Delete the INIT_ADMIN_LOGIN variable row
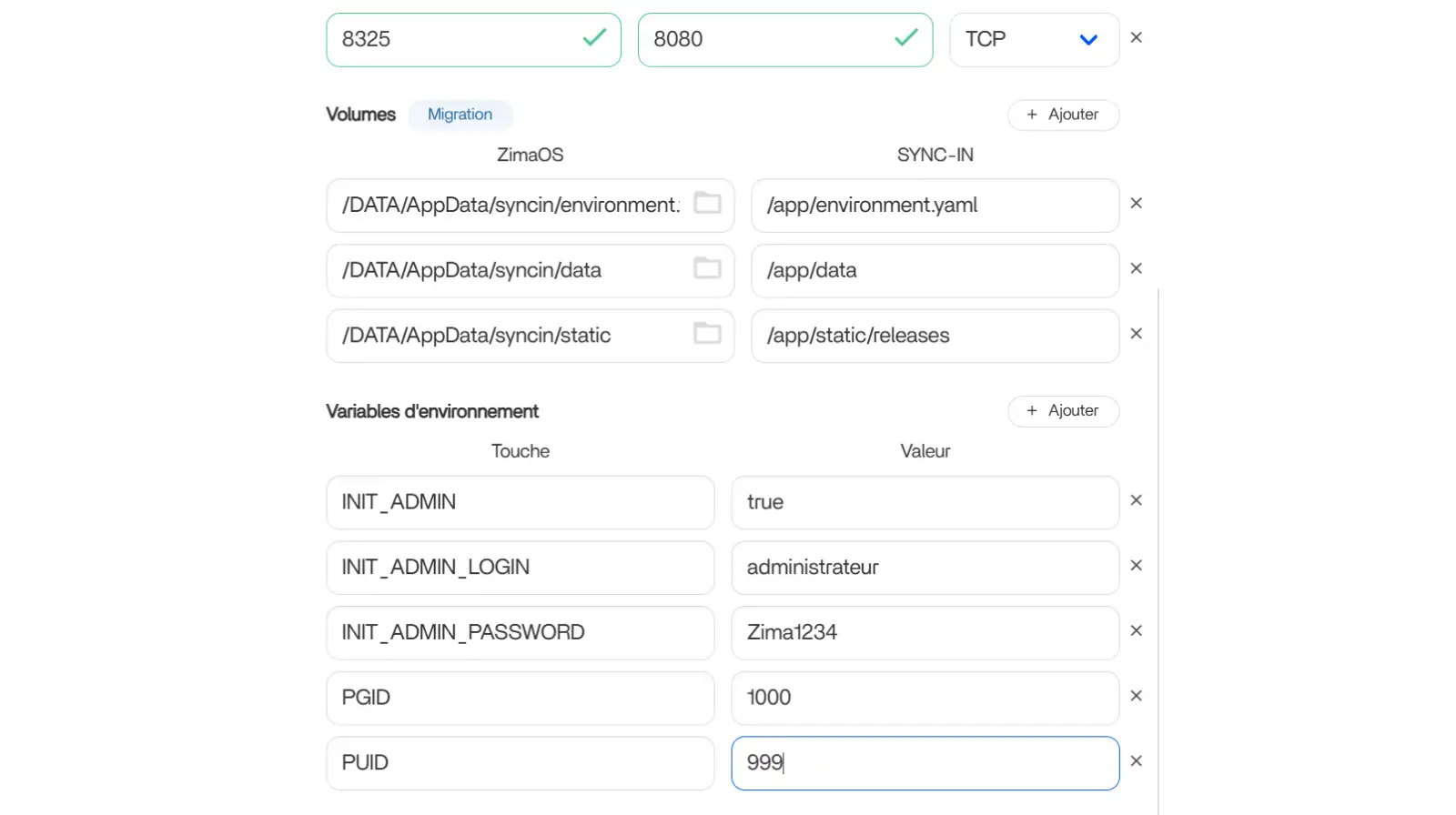Image resolution: width=1456 pixels, height=815 pixels. (x=1136, y=566)
